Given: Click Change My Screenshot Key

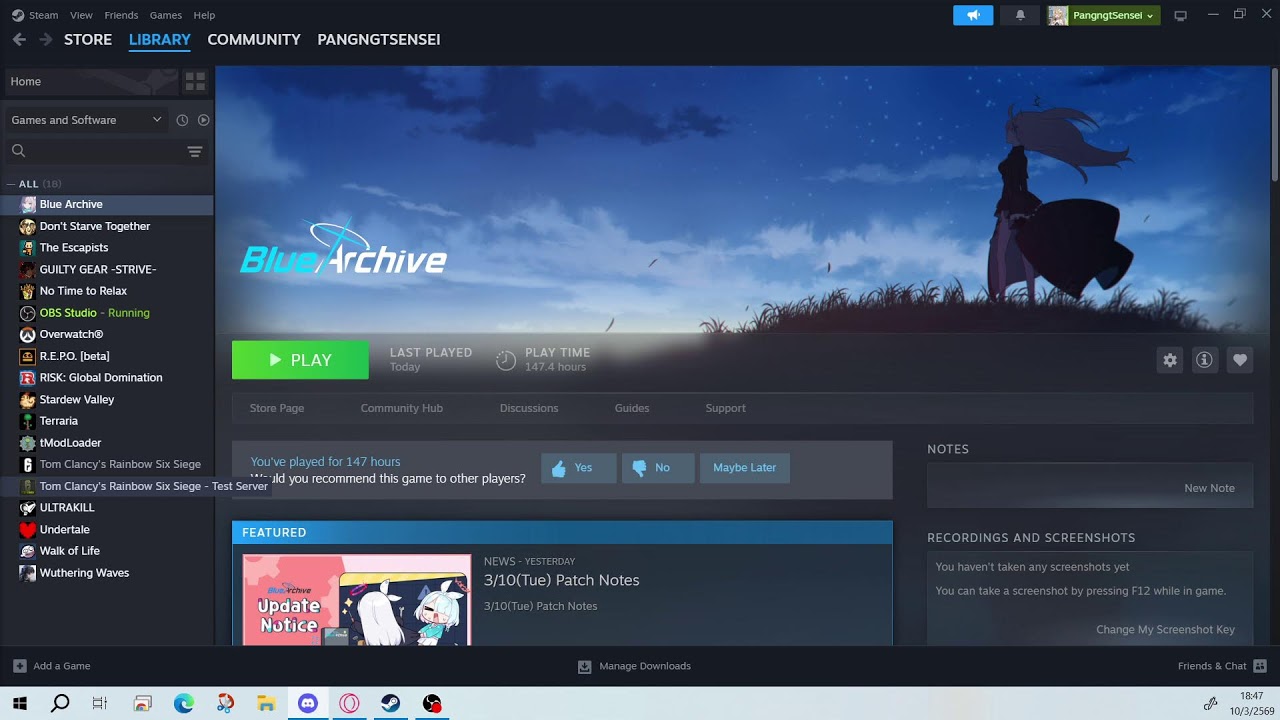Looking at the screenshot, I should pyautogui.click(x=1166, y=630).
